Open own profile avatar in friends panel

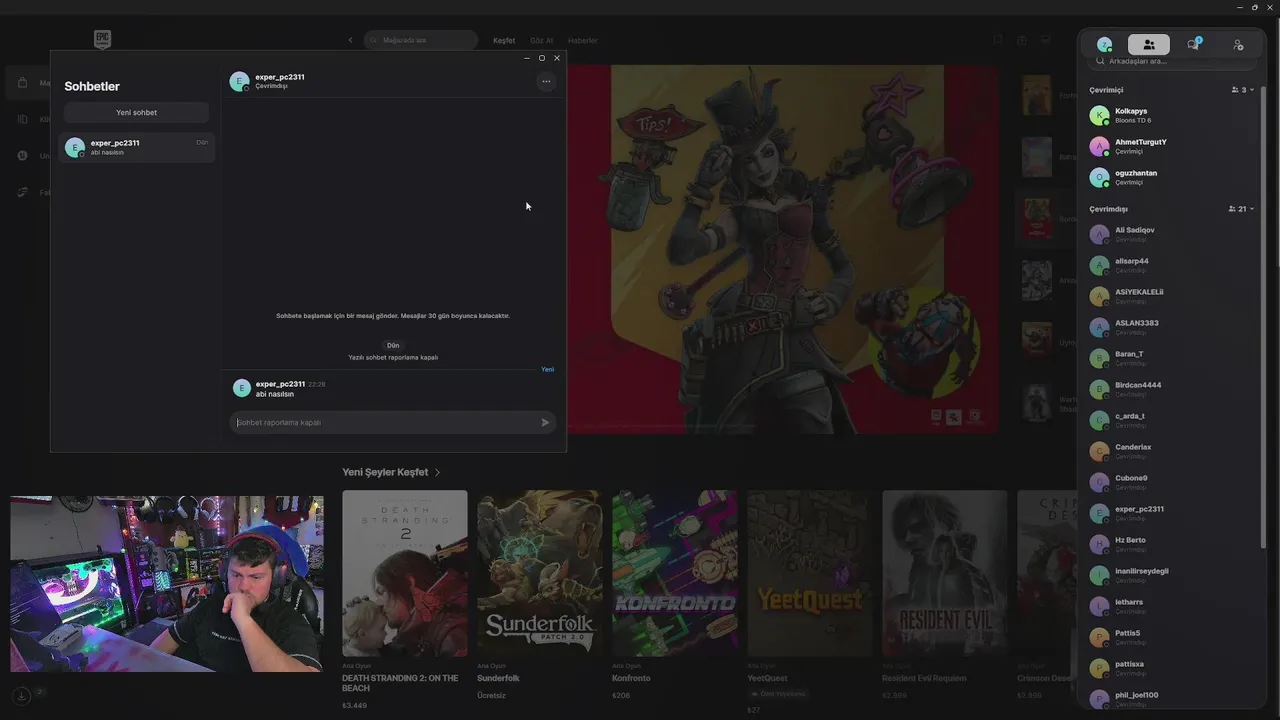click(1104, 45)
